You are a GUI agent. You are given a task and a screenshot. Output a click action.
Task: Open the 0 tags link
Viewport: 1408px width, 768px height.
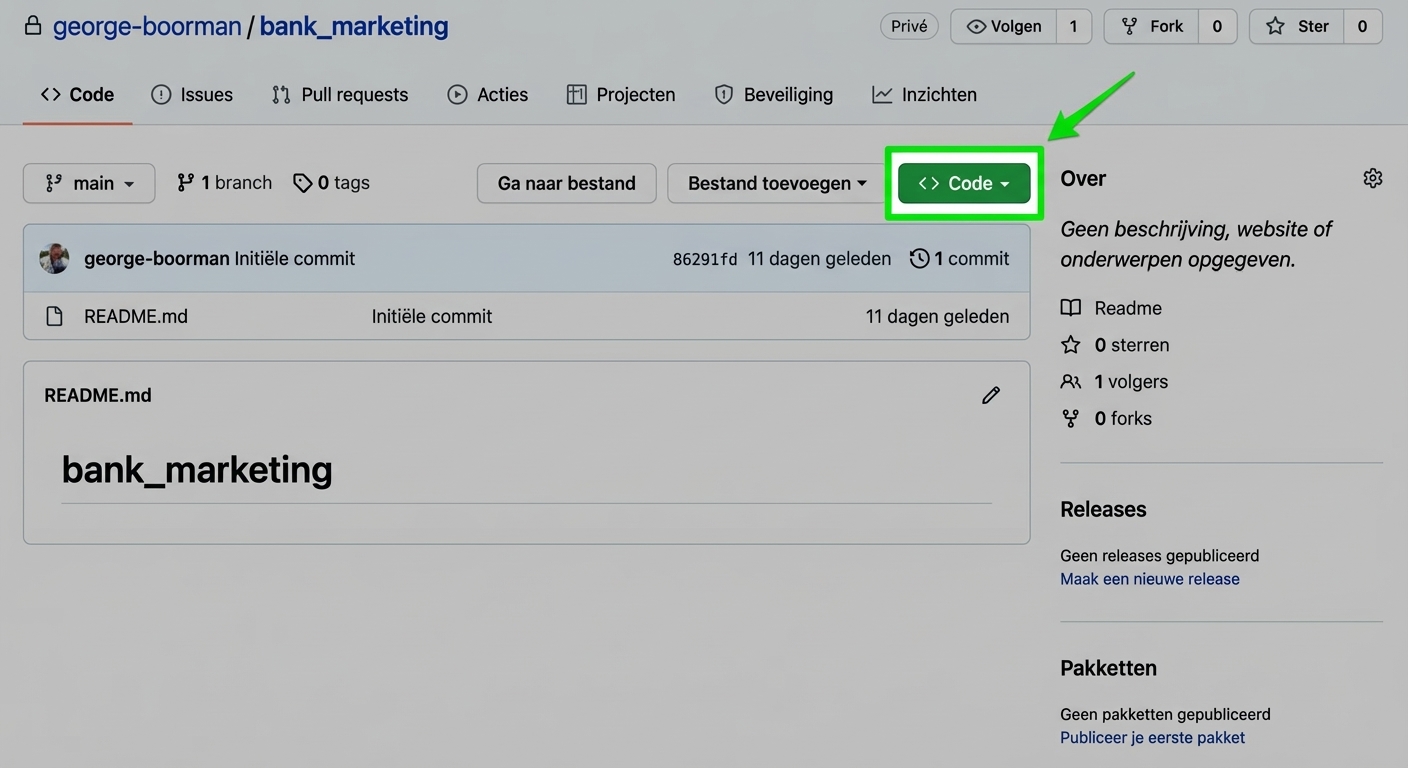pyautogui.click(x=331, y=183)
